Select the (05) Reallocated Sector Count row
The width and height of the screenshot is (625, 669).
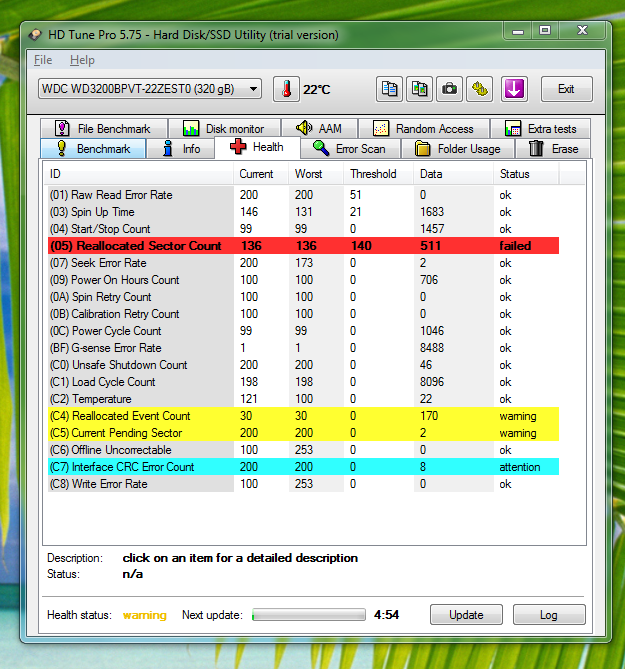[x=303, y=246]
